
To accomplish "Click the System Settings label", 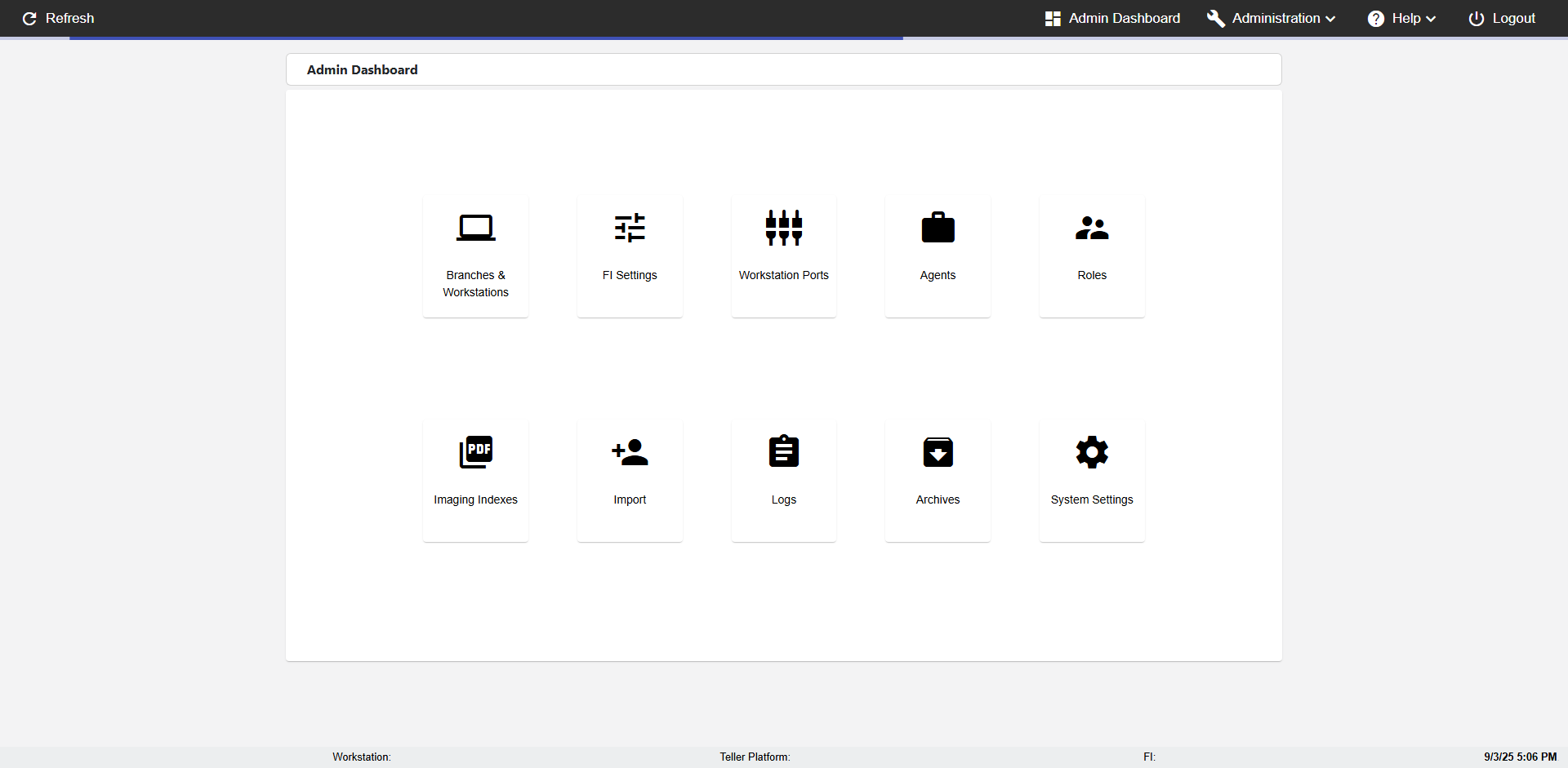I will click(1092, 499).
